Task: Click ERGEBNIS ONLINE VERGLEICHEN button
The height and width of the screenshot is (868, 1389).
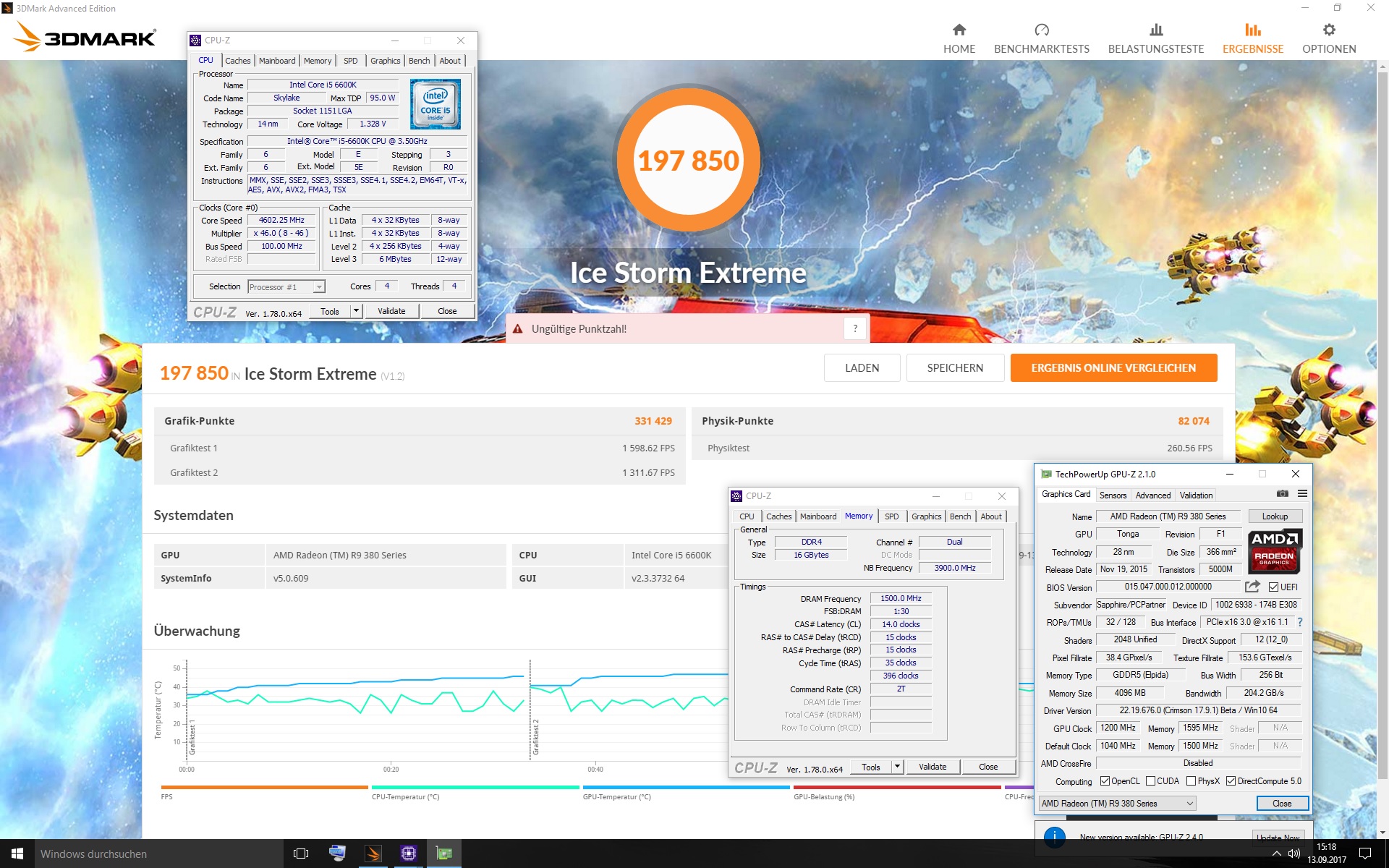Action: click(1113, 367)
